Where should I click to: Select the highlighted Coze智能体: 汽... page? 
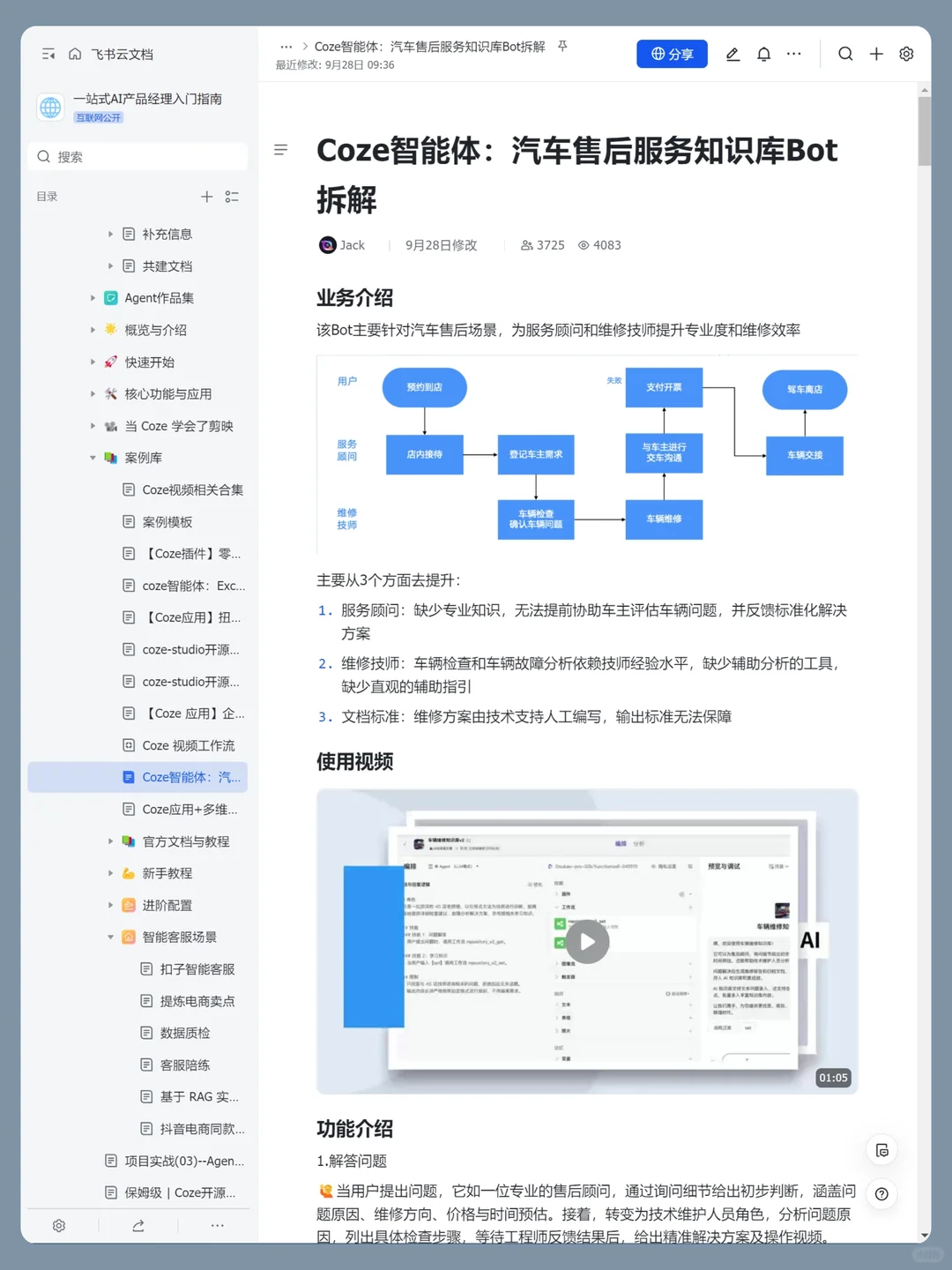pos(138,777)
